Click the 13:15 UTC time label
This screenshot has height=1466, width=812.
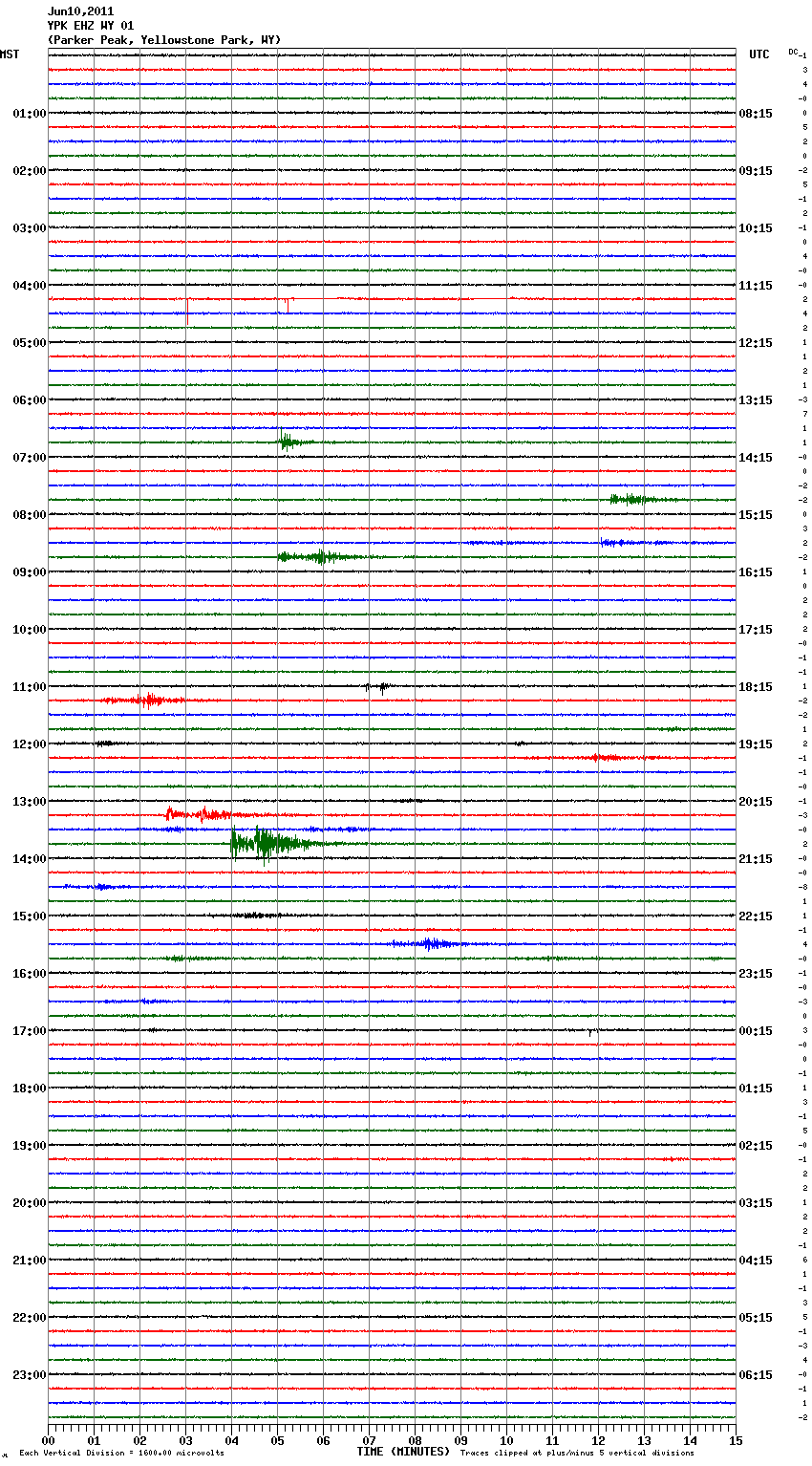click(756, 400)
